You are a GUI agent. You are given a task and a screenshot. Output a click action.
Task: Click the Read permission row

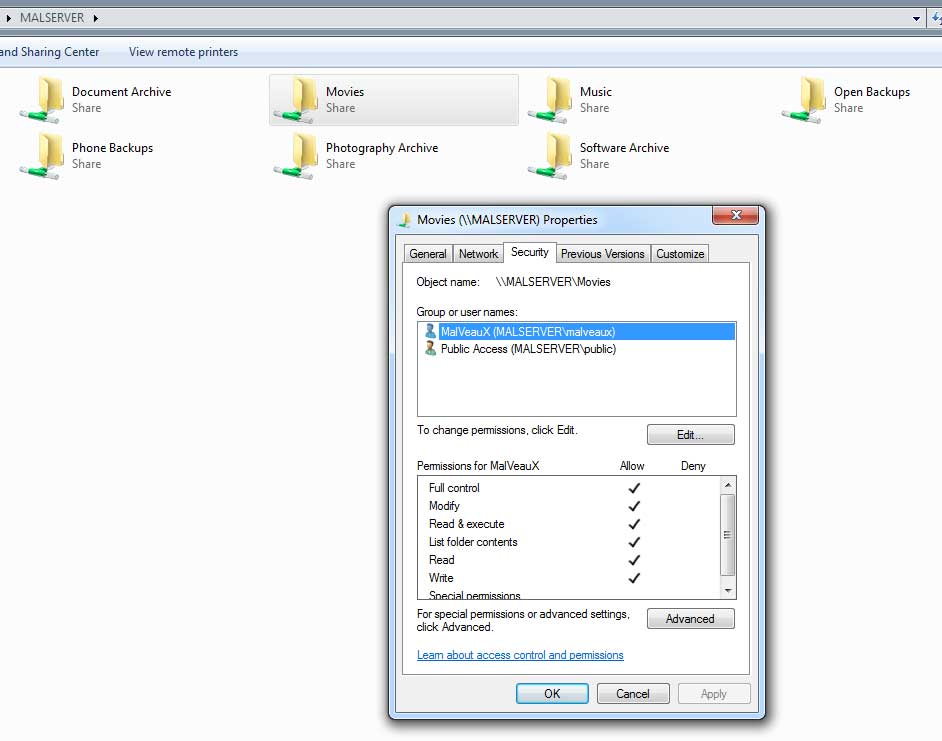(568, 560)
